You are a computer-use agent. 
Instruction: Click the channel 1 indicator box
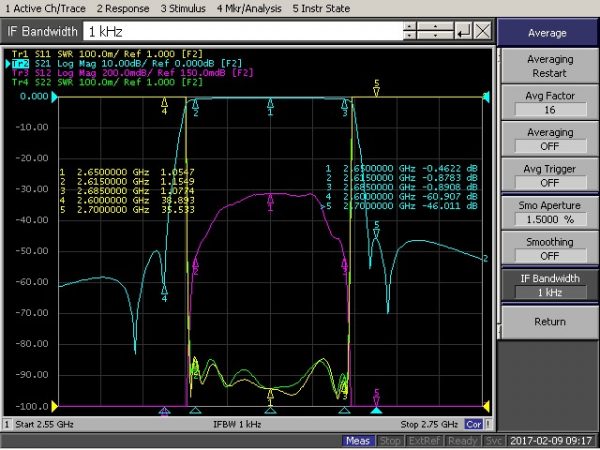click(x=7, y=424)
